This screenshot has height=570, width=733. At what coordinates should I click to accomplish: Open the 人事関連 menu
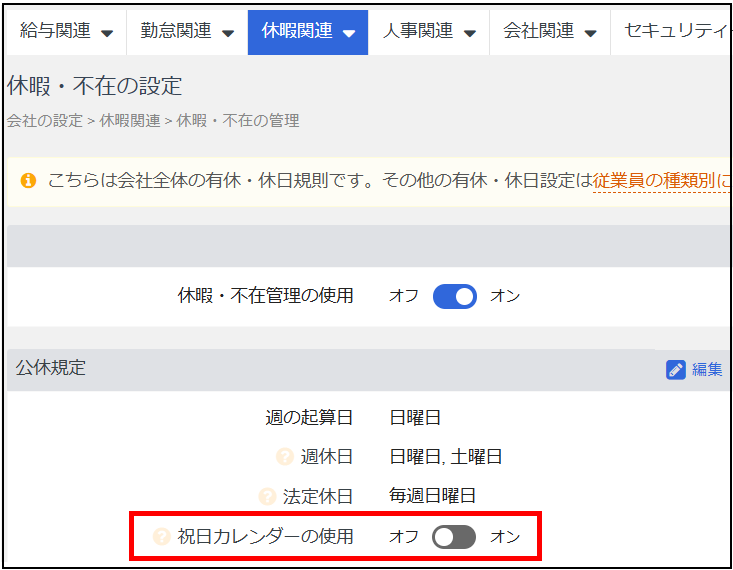pyautogui.click(x=428, y=32)
